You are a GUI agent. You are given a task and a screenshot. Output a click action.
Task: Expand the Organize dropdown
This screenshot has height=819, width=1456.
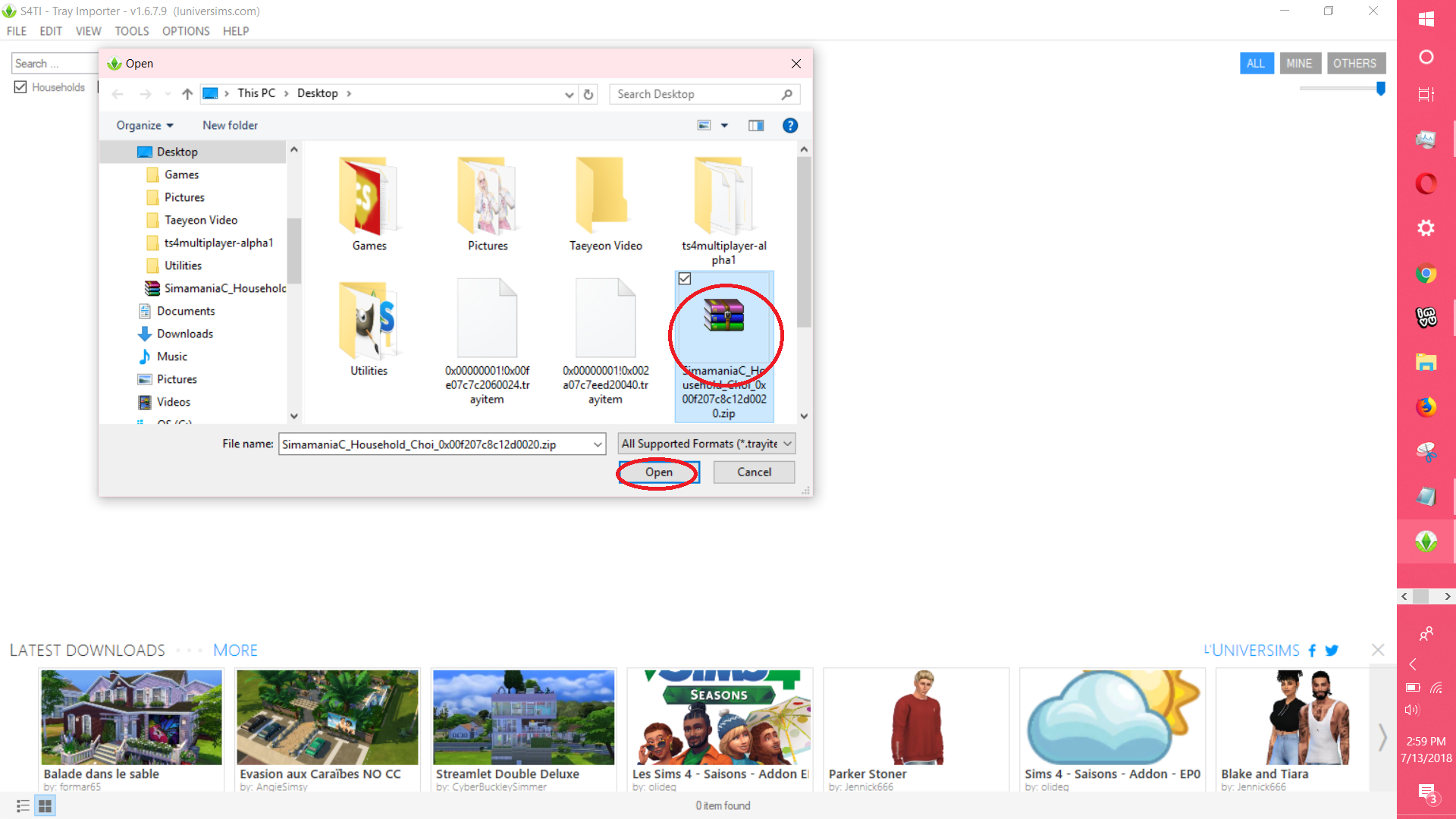(x=144, y=126)
